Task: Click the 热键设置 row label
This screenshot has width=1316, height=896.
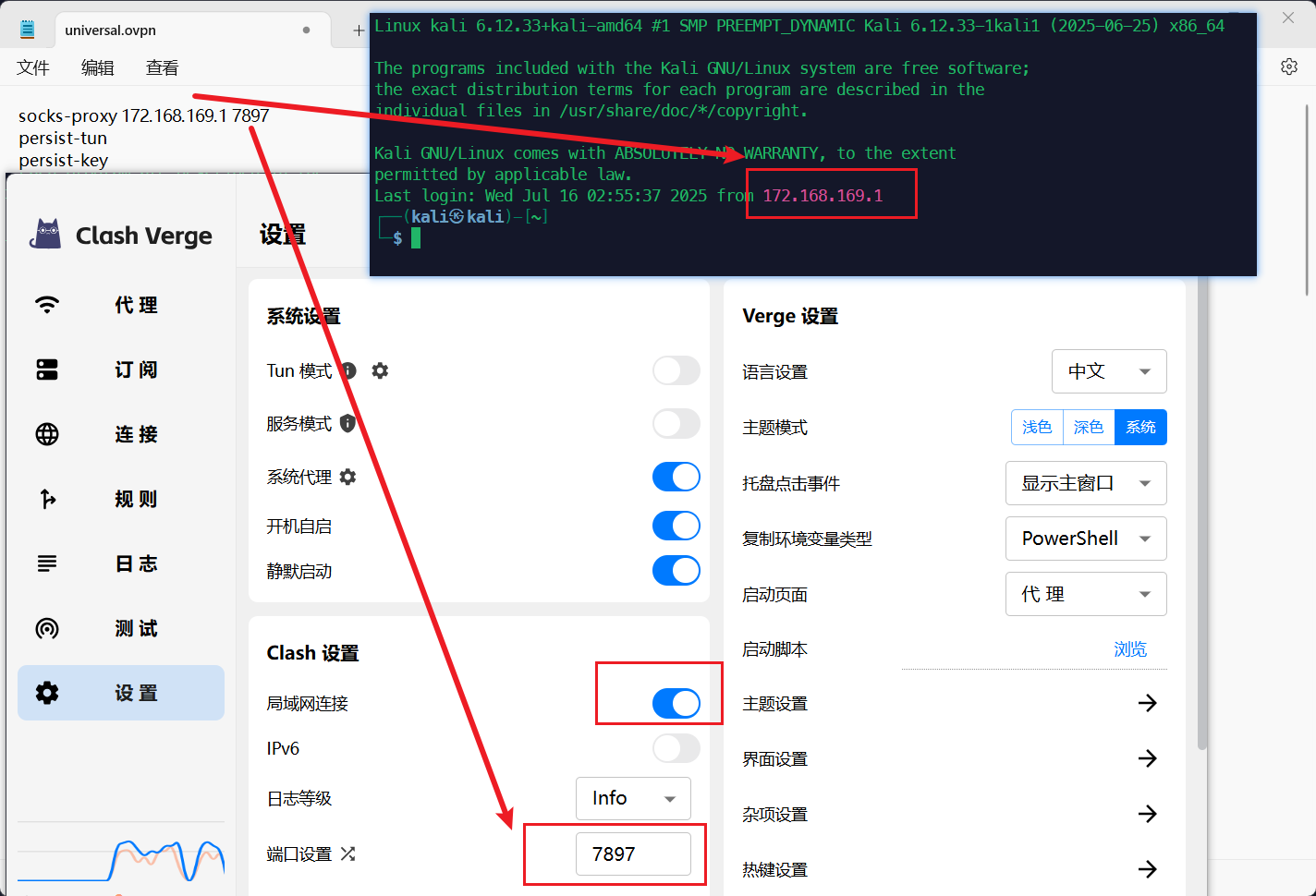Action: point(775,870)
